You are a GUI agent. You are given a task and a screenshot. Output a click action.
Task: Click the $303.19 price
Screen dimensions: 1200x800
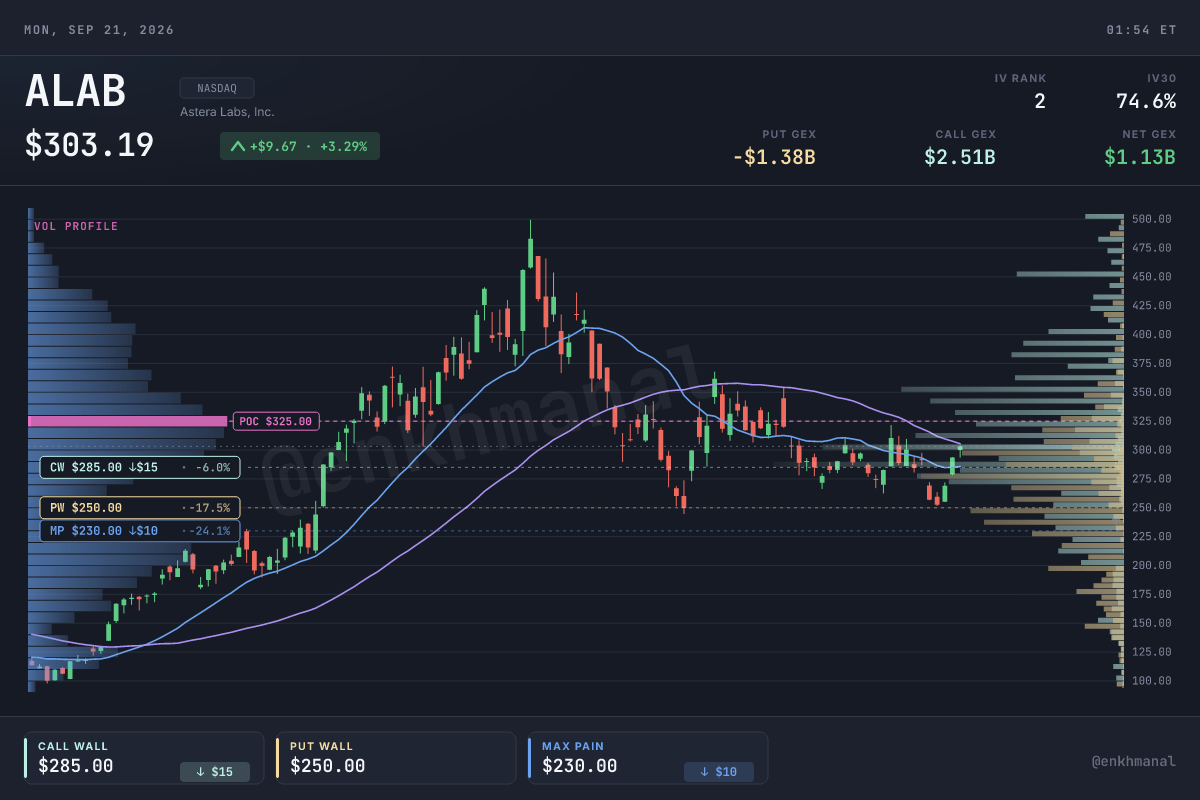point(90,146)
